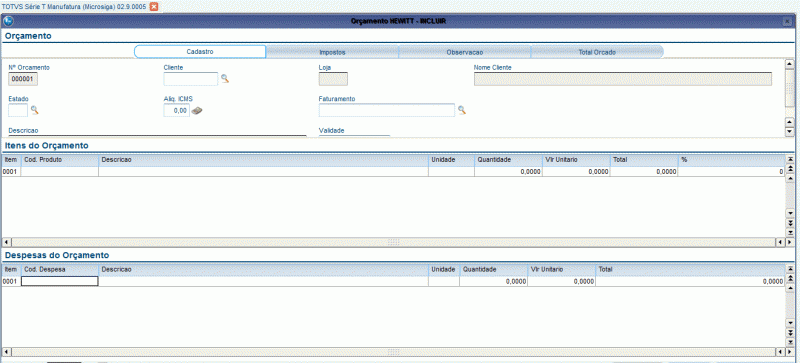Focus the Cliente input field

pyautogui.click(x=191, y=79)
